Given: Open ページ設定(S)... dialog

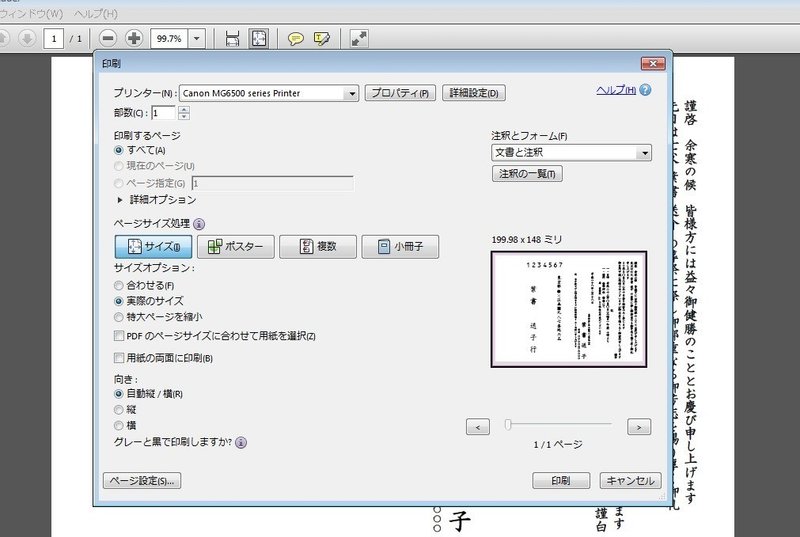Looking at the screenshot, I should (x=142, y=480).
